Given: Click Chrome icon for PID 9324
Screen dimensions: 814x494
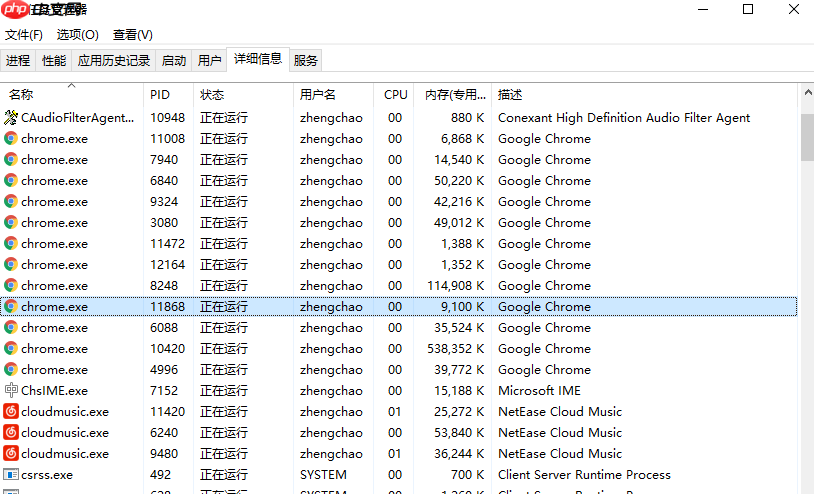Looking at the screenshot, I should click(x=10, y=201).
